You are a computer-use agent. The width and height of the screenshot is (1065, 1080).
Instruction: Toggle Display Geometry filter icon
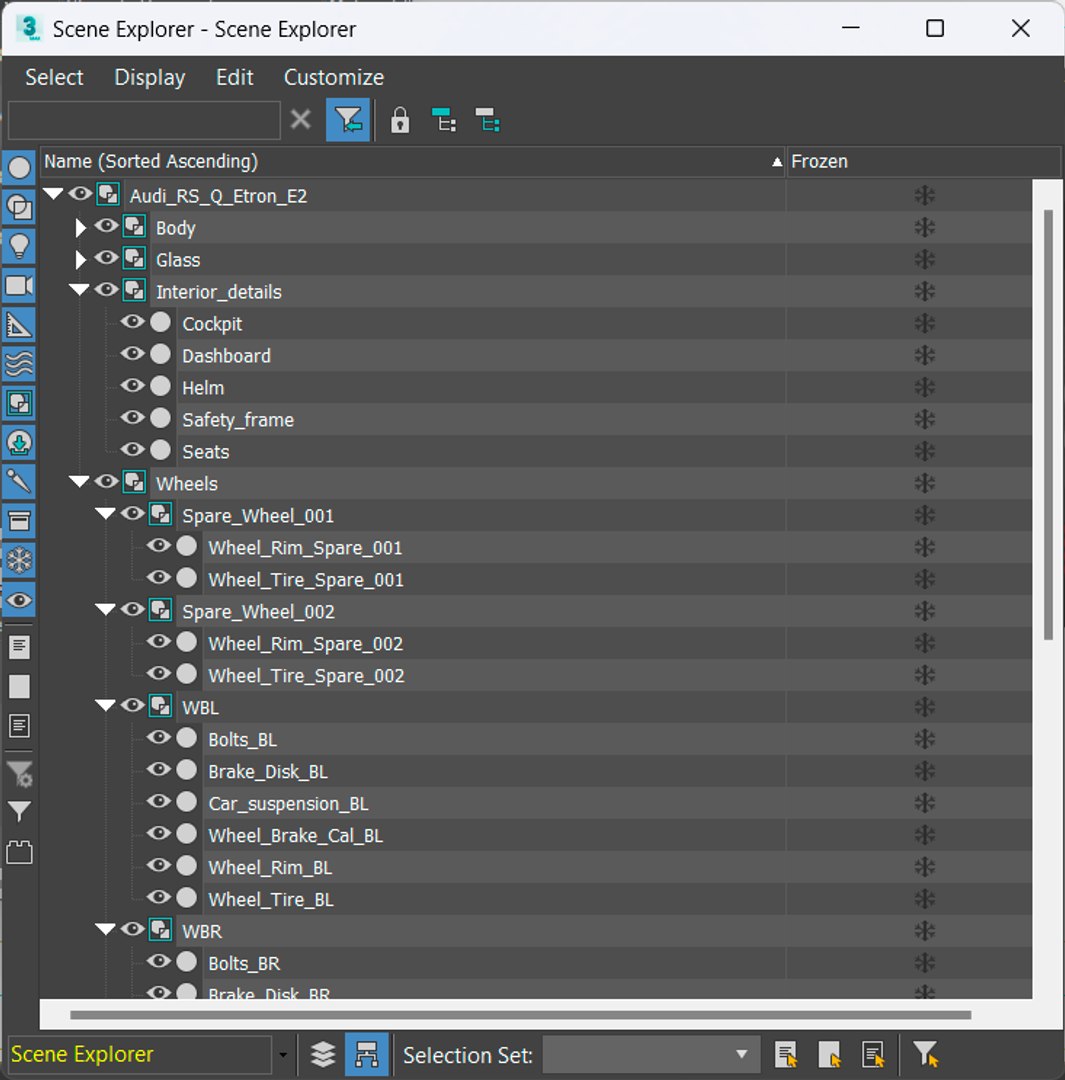[x=19, y=167]
